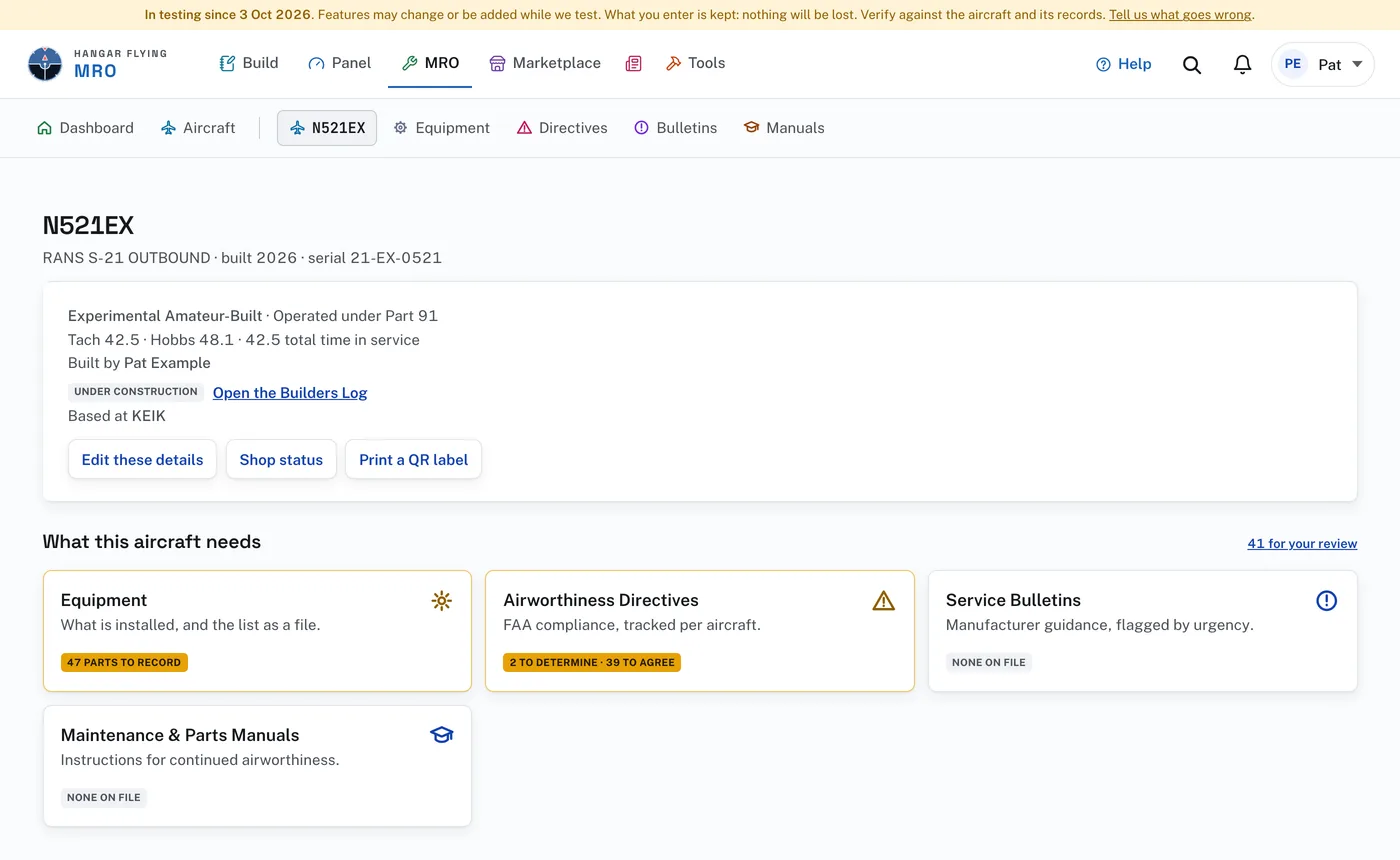
Task: Click the Shop status button
Action: pyautogui.click(x=281, y=460)
